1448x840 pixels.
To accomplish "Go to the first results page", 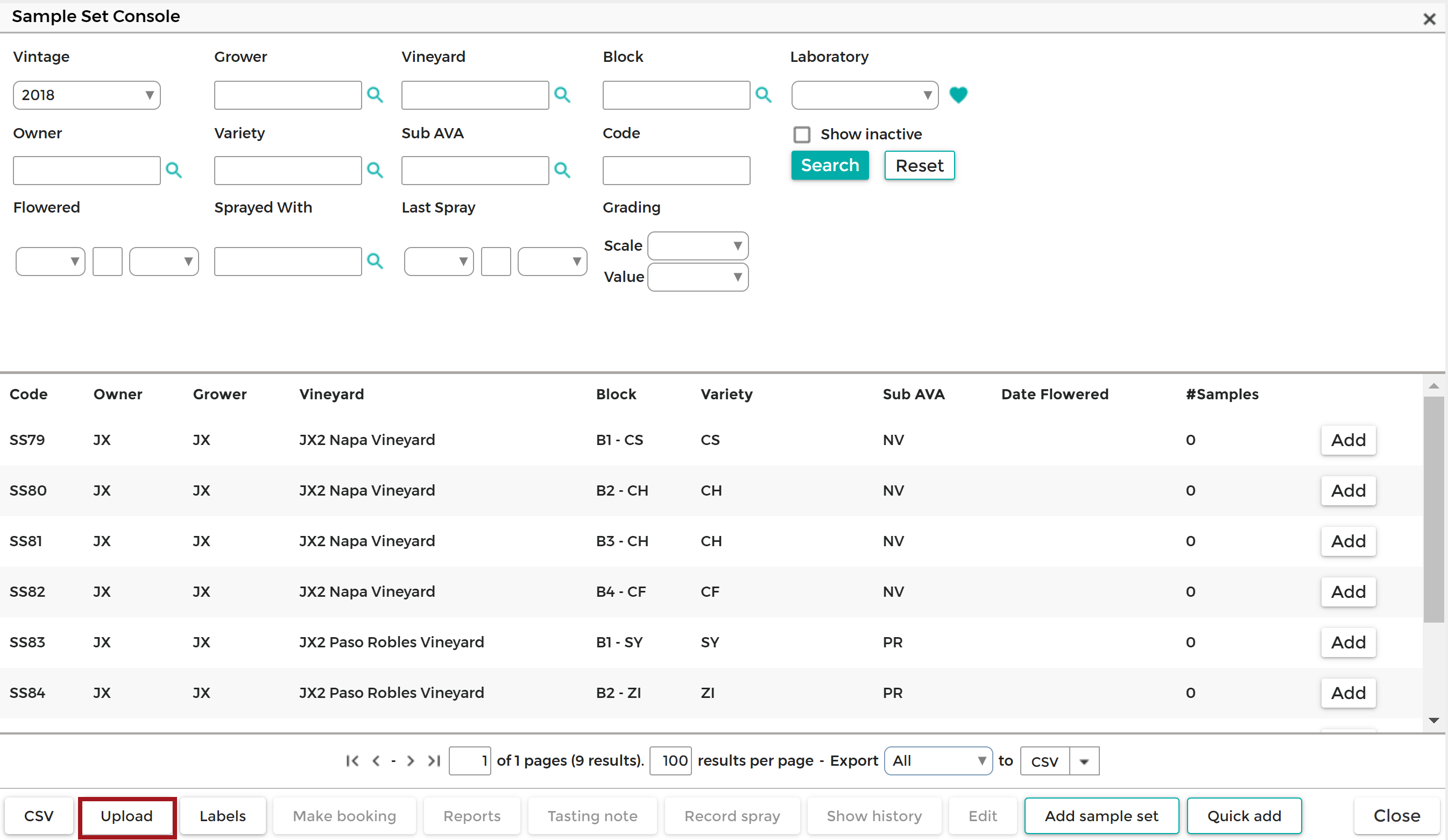I will click(352, 761).
